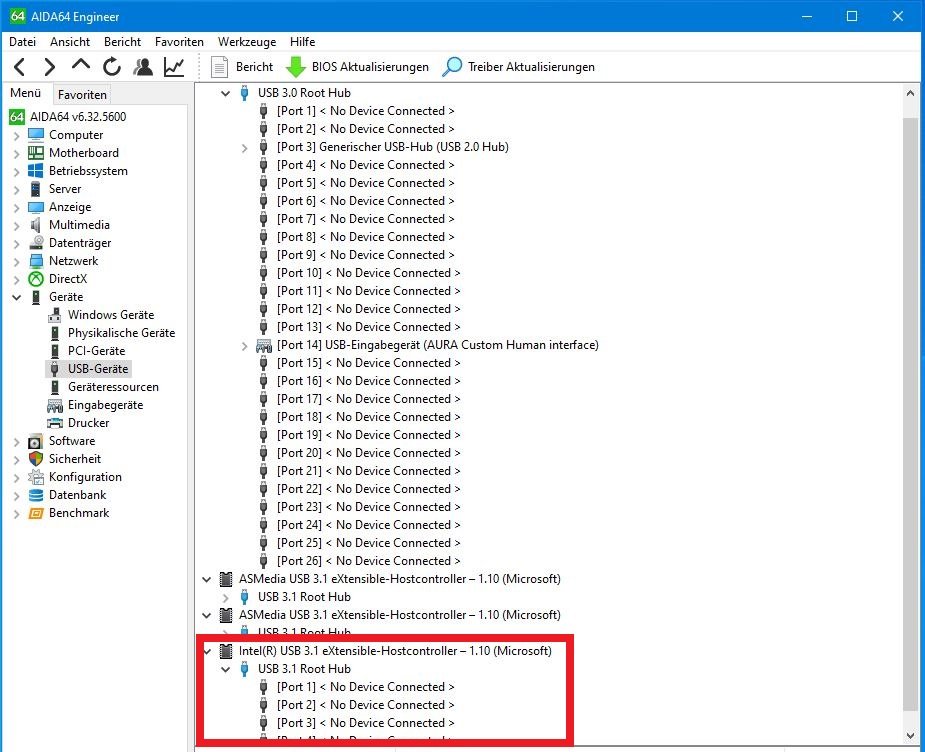Select Physikalische Geräte in tree

[x=122, y=333]
